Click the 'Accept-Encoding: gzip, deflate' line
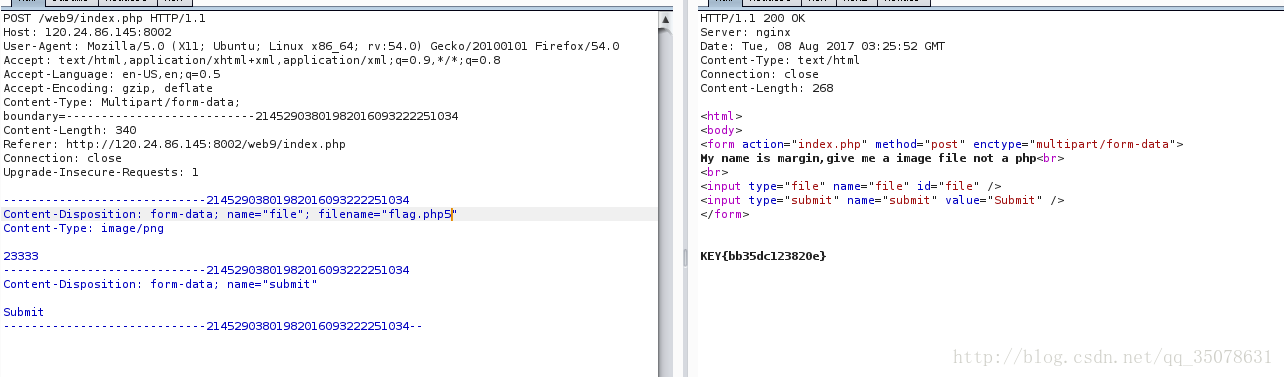The height and width of the screenshot is (377, 1284). pyautogui.click(x=108, y=88)
